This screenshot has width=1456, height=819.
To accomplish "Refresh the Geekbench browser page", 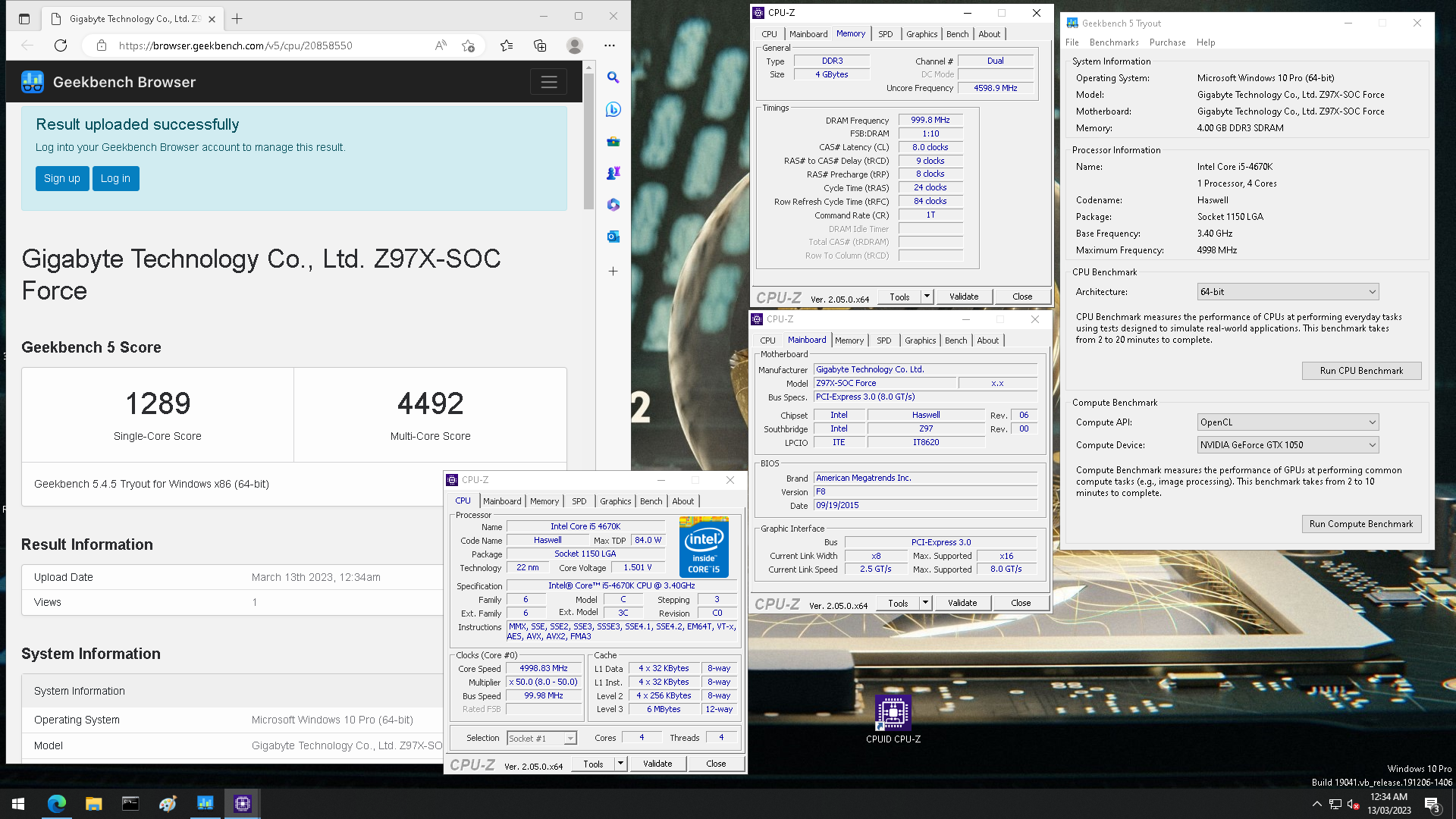I will [61, 45].
